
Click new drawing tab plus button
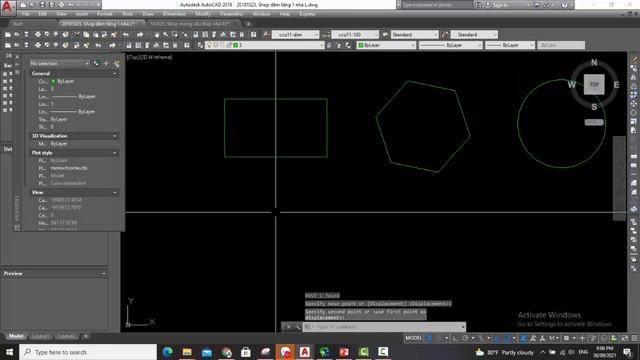pos(248,24)
